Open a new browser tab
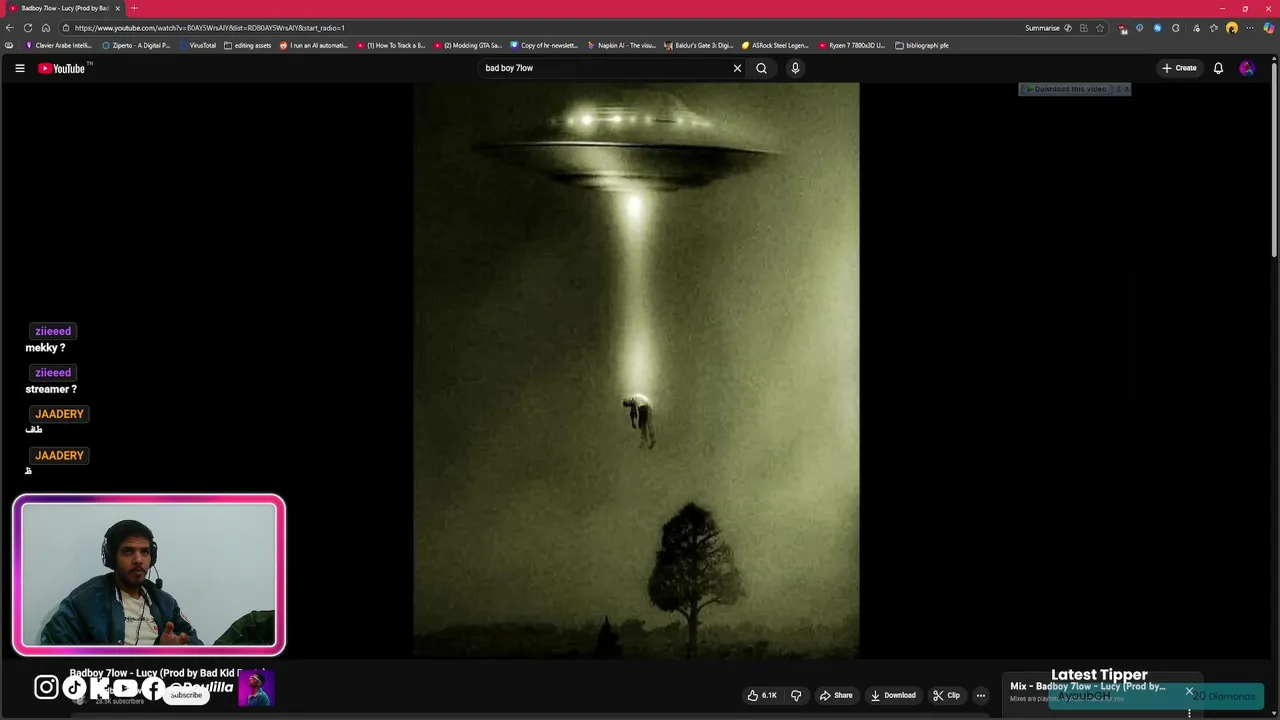1280x720 pixels. pos(134,8)
